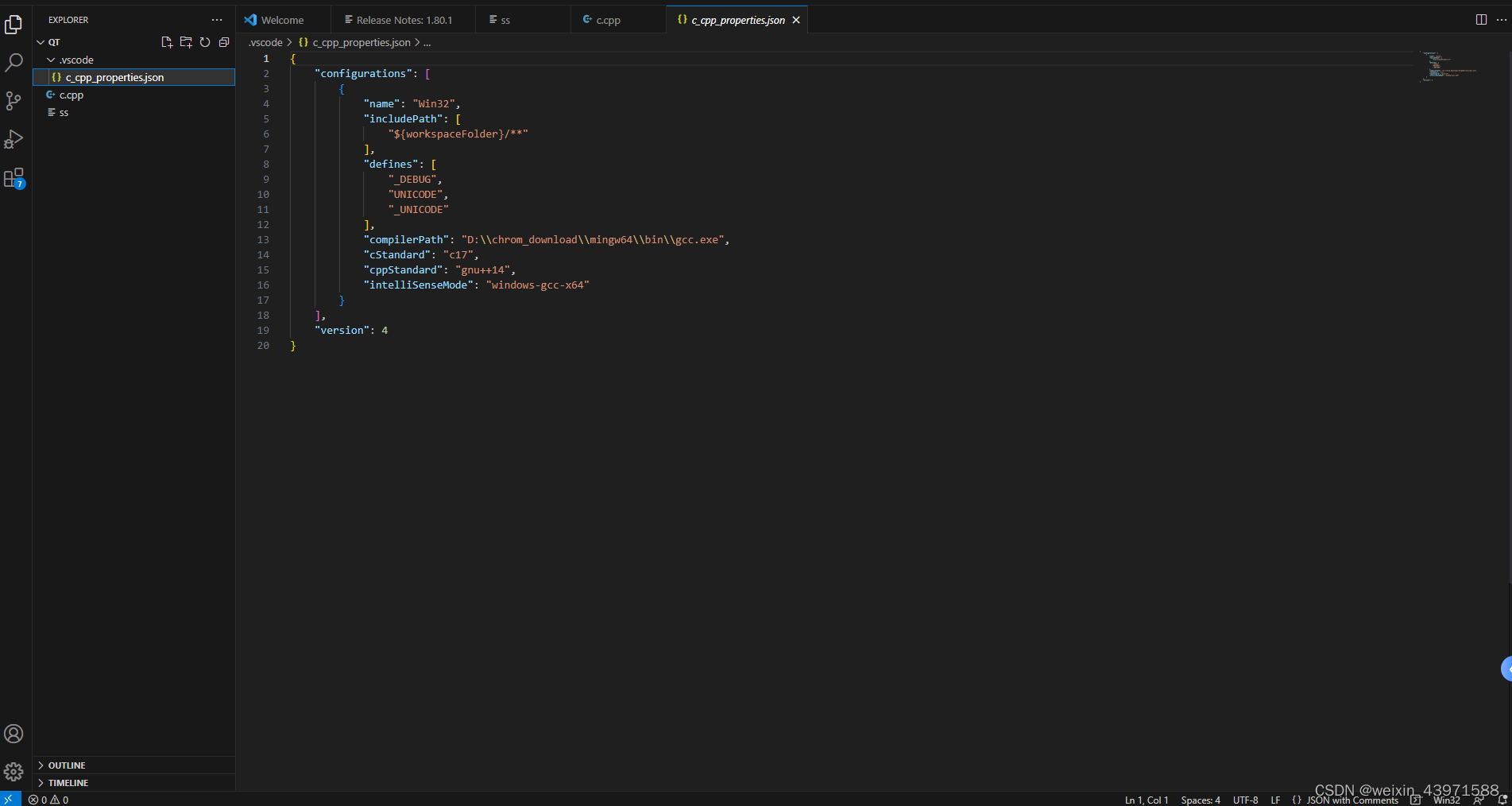Switch to the c.cpp tab

[618, 20]
